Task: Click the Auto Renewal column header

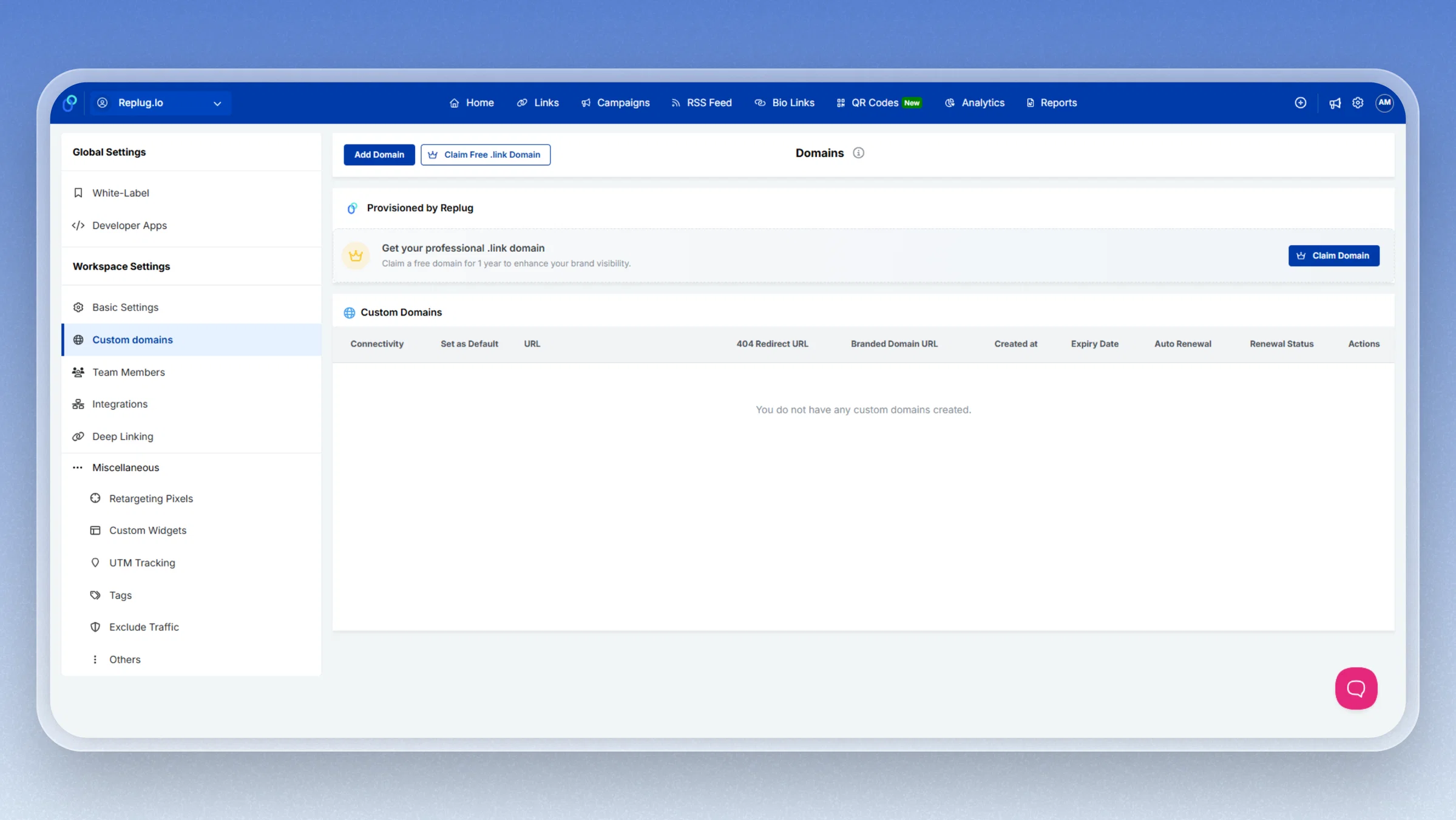Action: [1182, 344]
